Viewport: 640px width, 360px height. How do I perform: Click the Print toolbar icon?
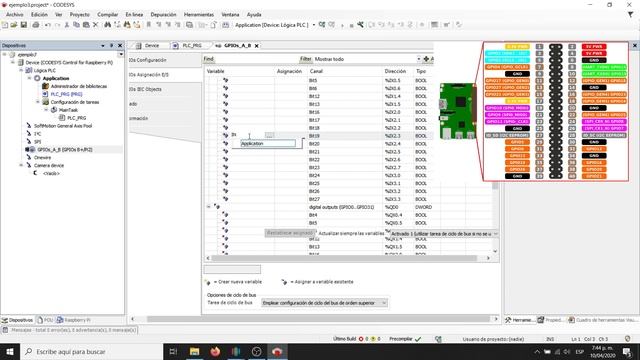(x=36, y=25)
